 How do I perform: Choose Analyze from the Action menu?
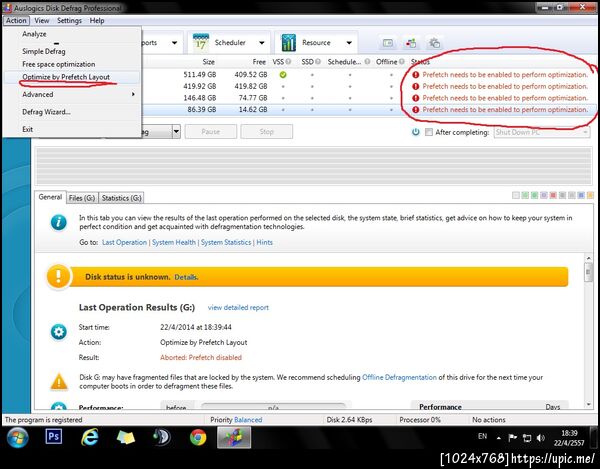[x=72, y=34]
